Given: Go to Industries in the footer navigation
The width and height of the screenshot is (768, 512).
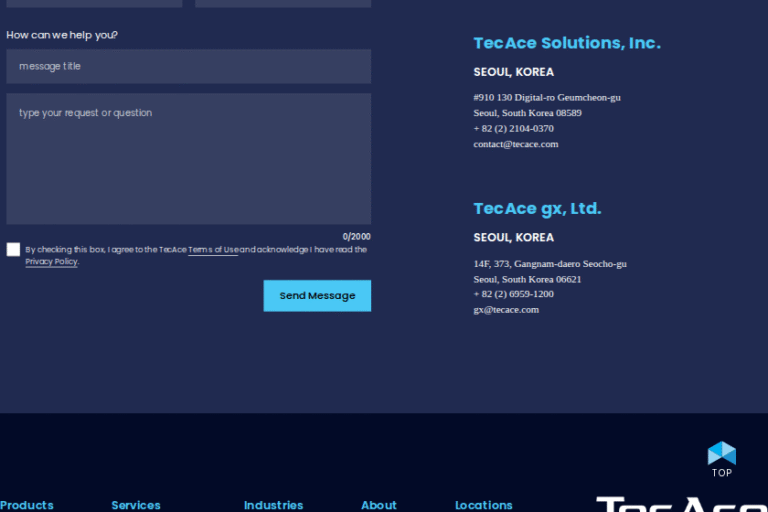Looking at the screenshot, I should click(x=273, y=505).
